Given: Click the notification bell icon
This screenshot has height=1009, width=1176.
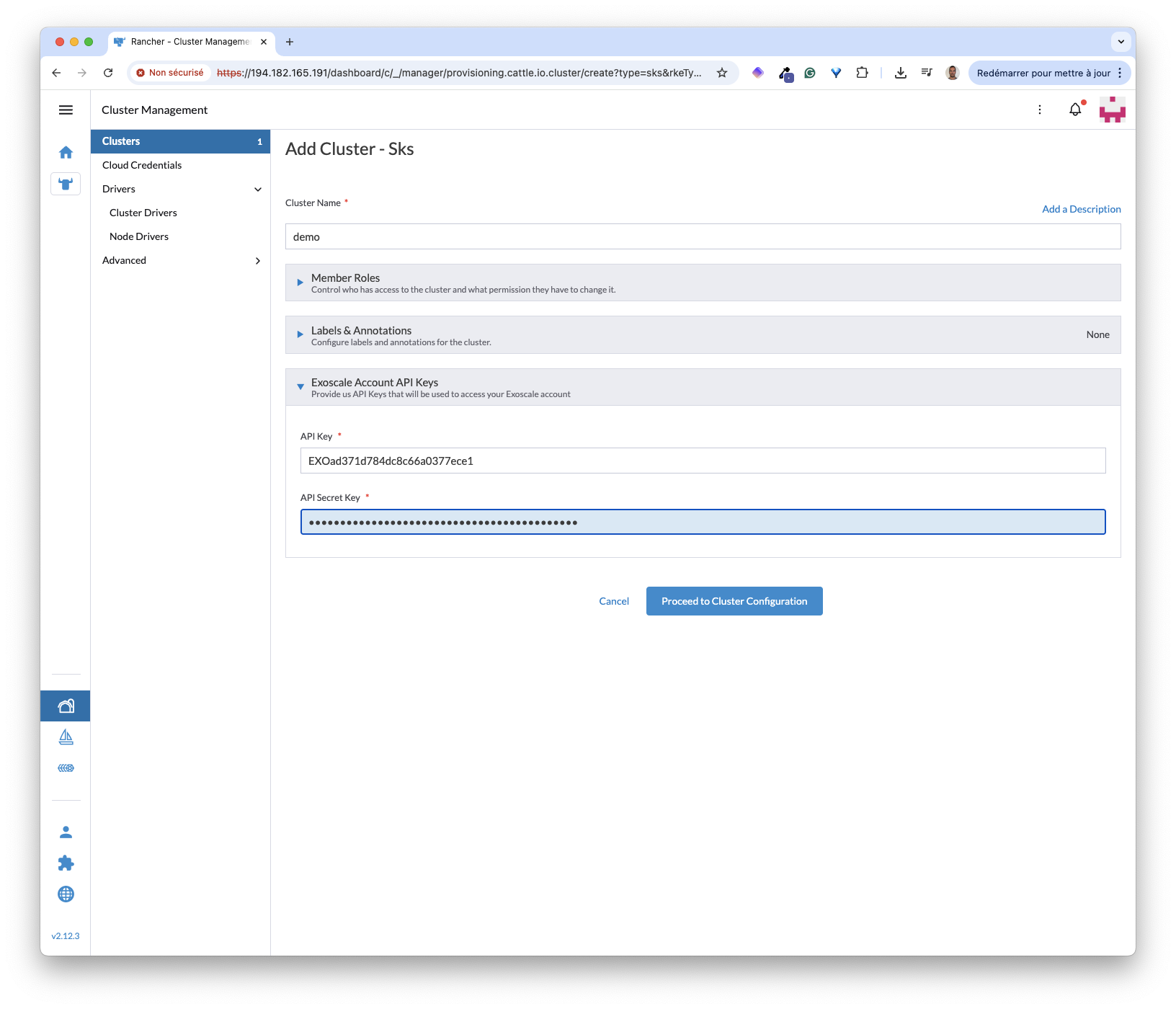Looking at the screenshot, I should (1075, 110).
